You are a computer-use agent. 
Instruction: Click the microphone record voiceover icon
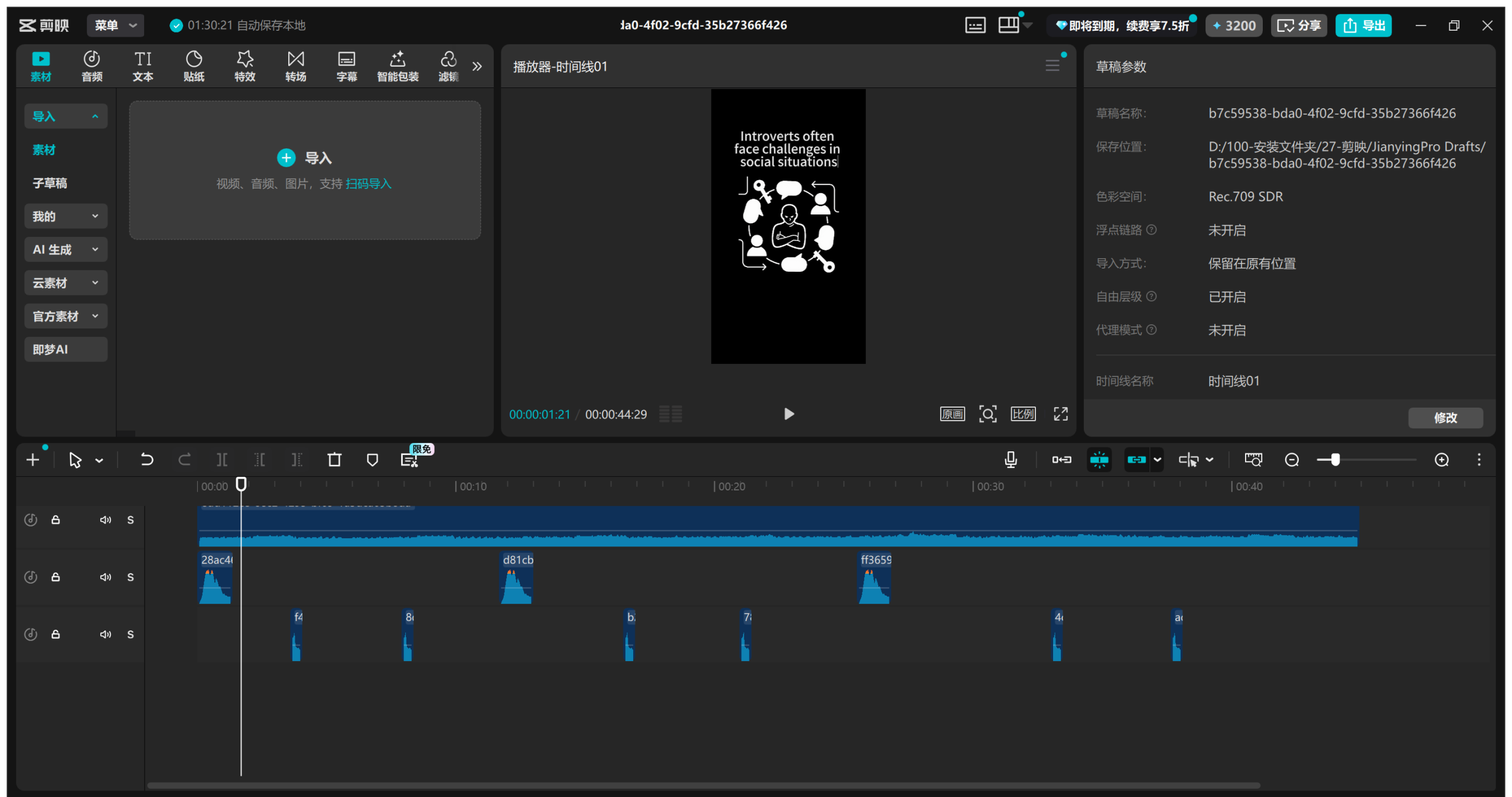point(1011,460)
